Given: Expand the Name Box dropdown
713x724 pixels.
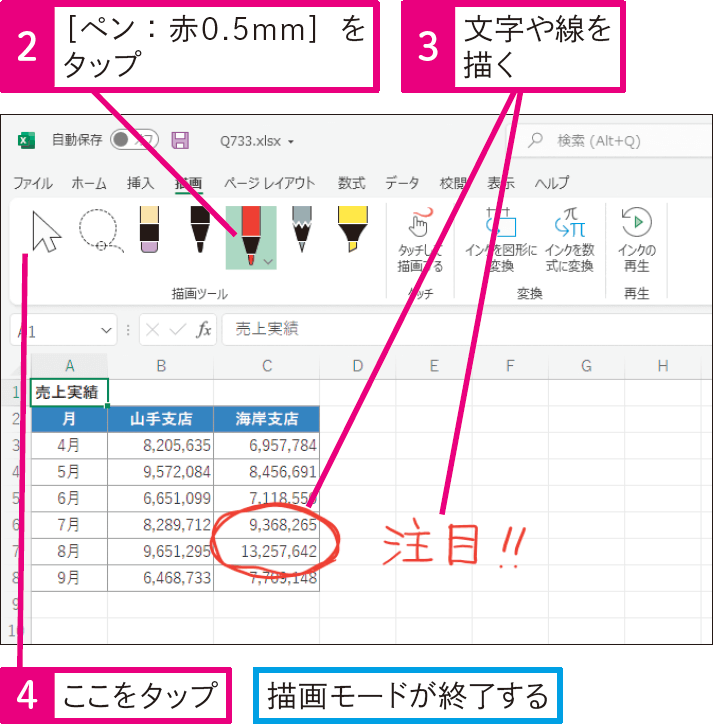Looking at the screenshot, I should pyautogui.click(x=106, y=331).
